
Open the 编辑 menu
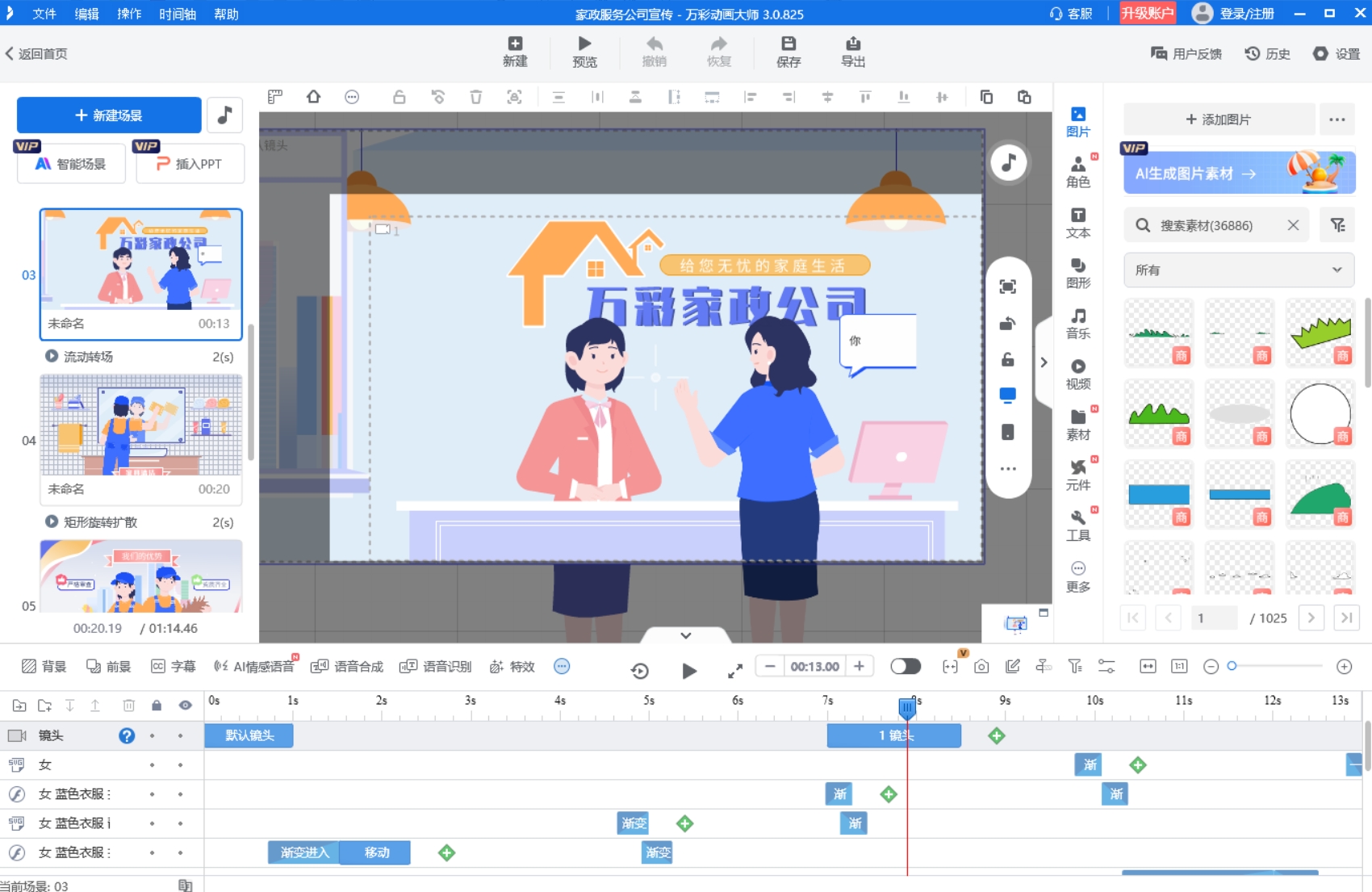coord(86,14)
